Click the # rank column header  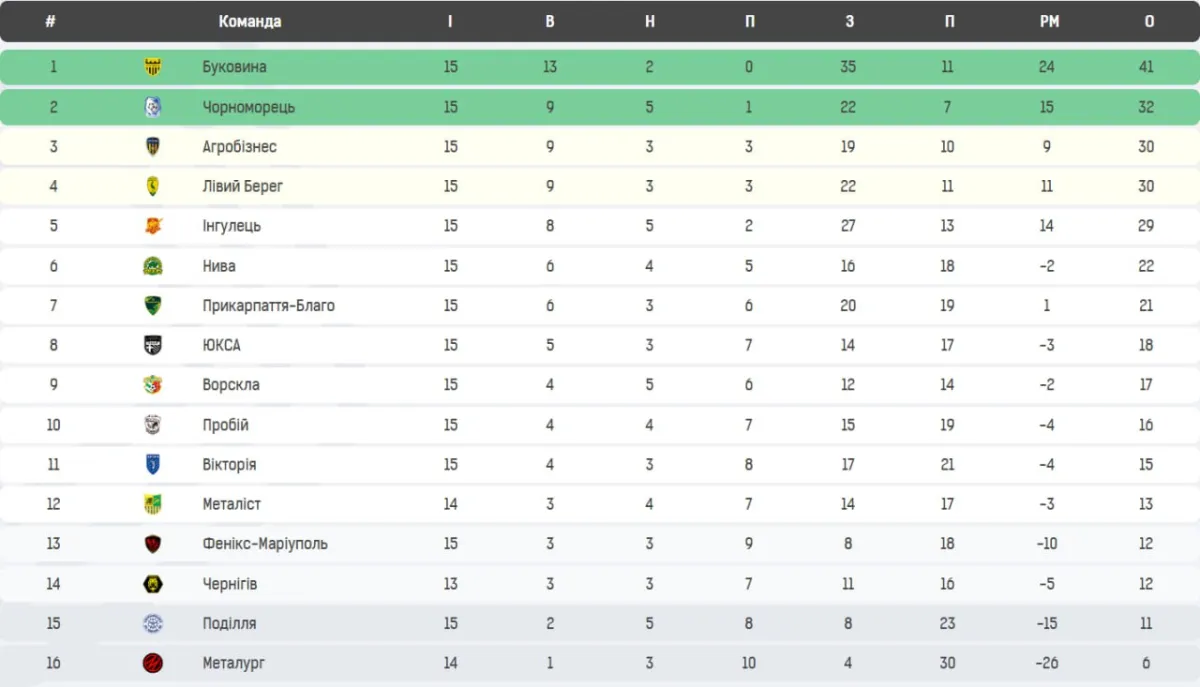[50, 21]
